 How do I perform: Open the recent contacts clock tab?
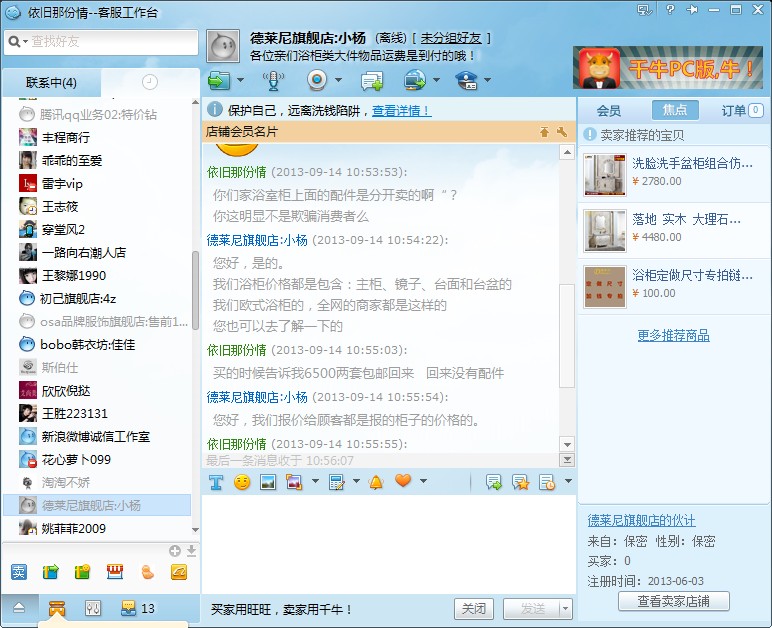[x=150, y=82]
